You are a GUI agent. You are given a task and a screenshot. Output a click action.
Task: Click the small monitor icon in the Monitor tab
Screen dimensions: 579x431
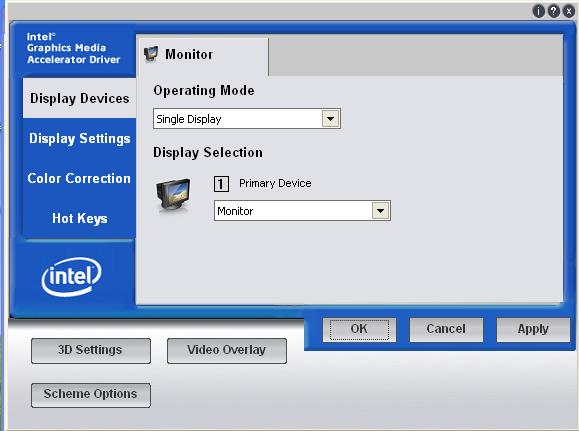point(151,54)
